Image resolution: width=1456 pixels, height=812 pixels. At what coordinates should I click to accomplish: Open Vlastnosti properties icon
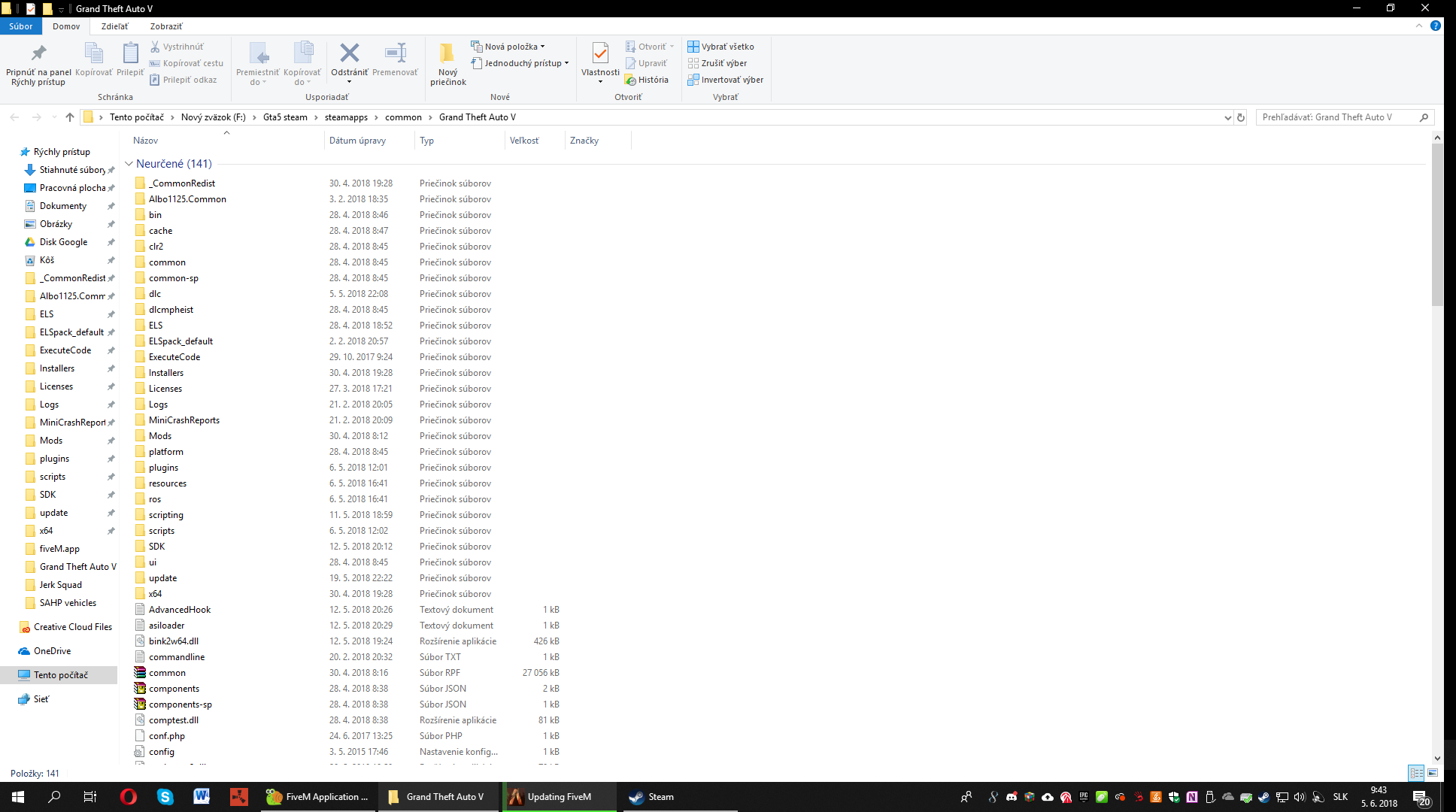point(600,53)
